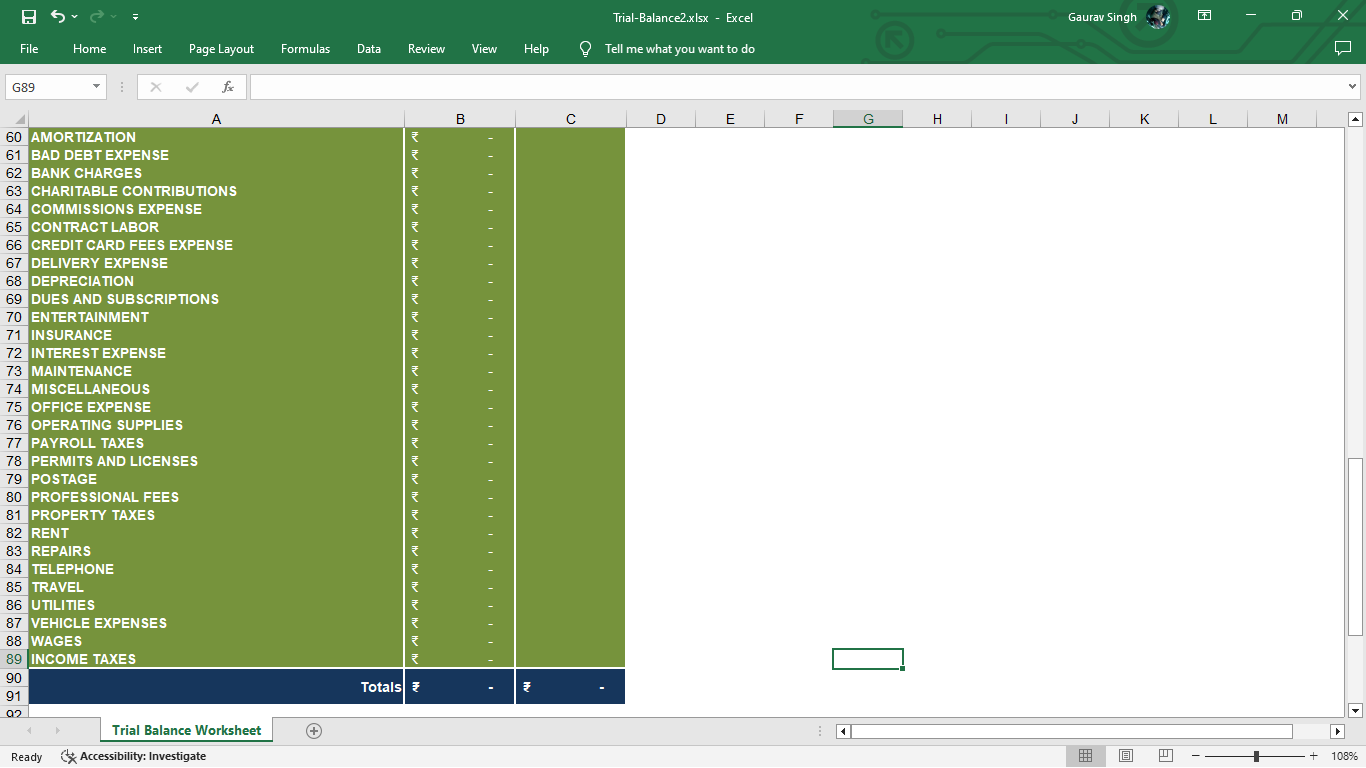Open Customize Quick Access Toolbar dropdown

tap(135, 17)
